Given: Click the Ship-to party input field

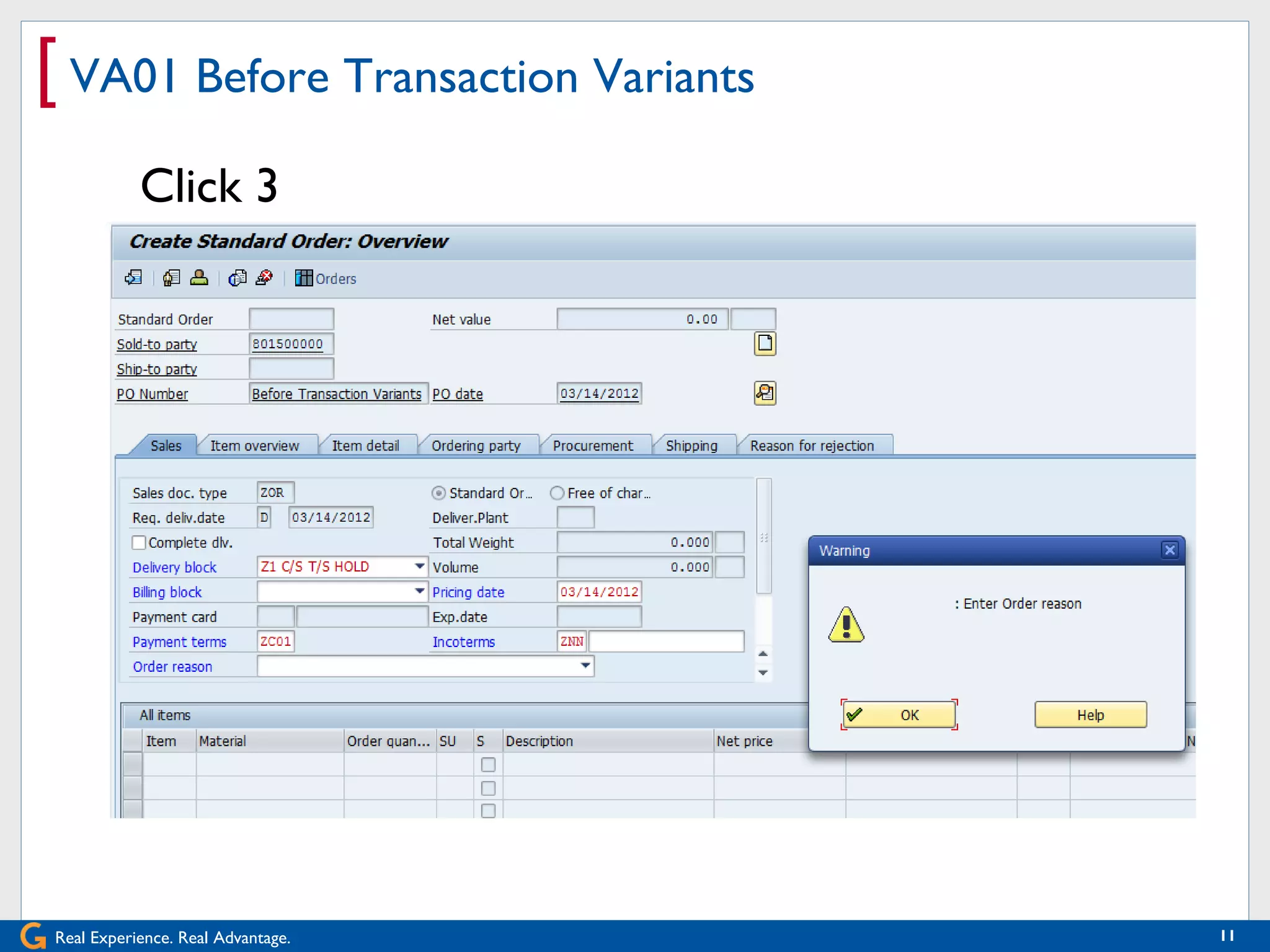Looking at the screenshot, I should [x=291, y=369].
